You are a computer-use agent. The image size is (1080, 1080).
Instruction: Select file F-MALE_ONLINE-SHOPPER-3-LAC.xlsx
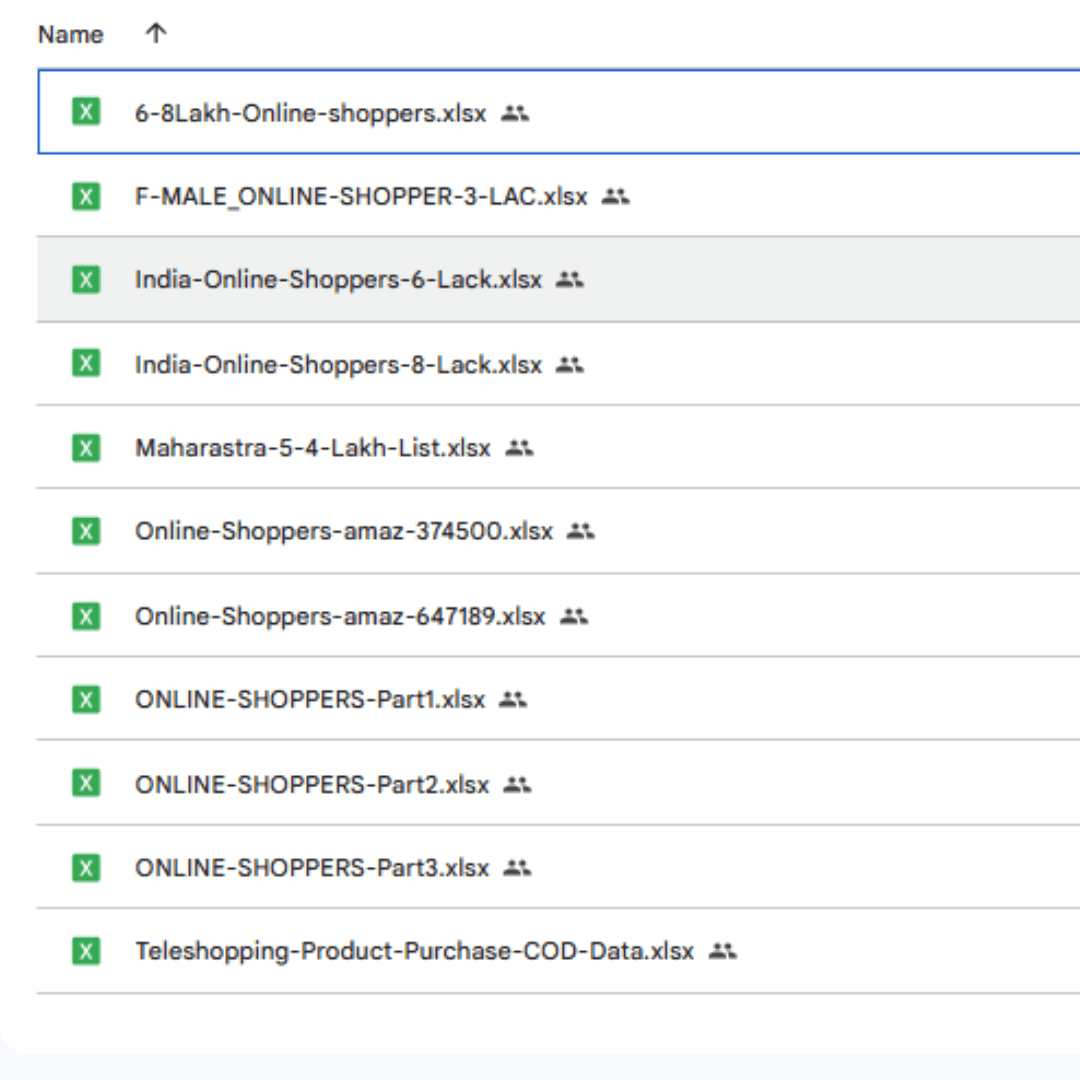pyautogui.click(x=361, y=197)
